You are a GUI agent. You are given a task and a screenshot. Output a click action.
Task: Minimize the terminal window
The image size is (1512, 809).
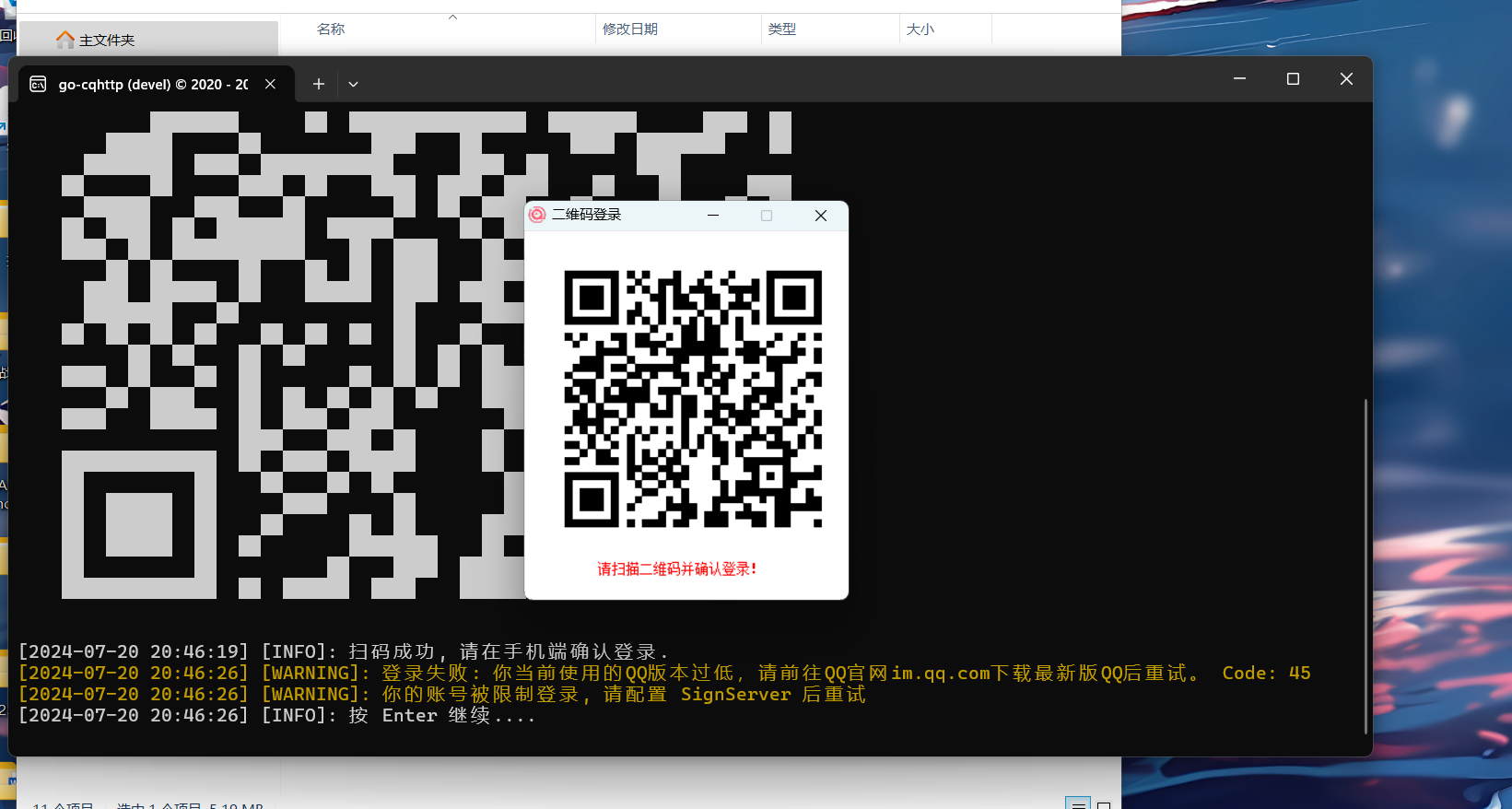click(1239, 79)
